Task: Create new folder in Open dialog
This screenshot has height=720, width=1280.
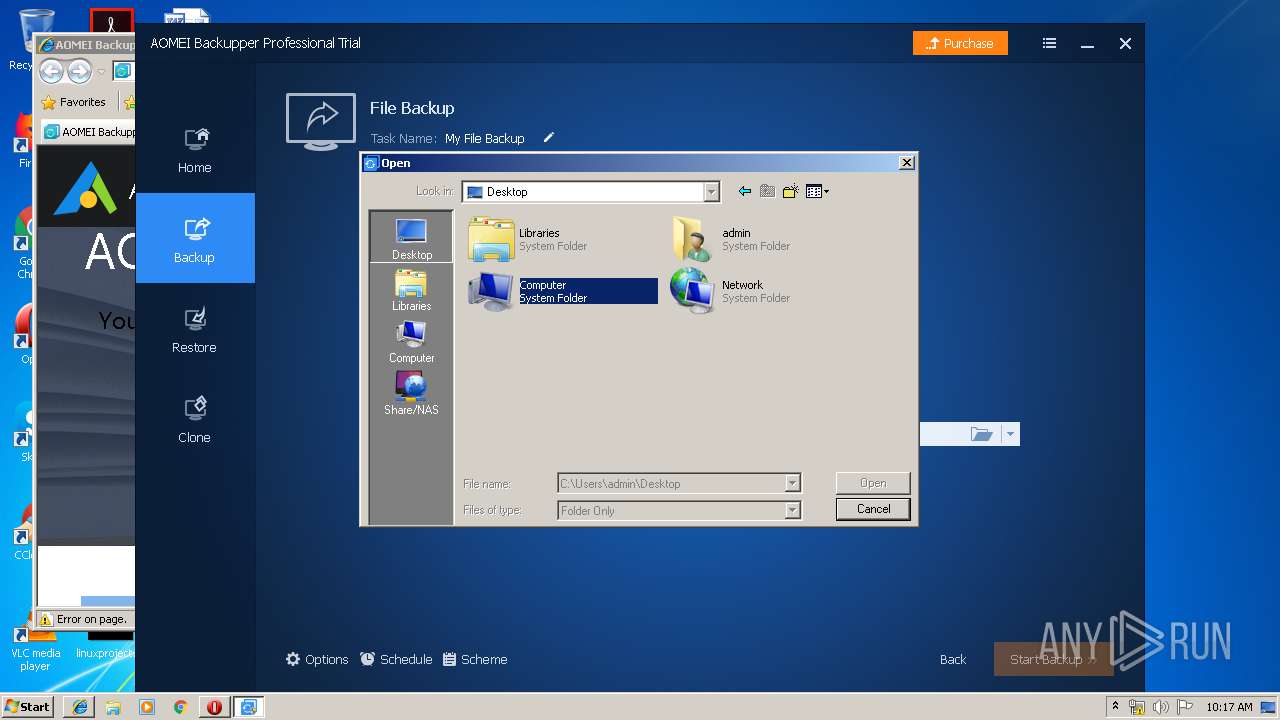Action: tap(790, 191)
